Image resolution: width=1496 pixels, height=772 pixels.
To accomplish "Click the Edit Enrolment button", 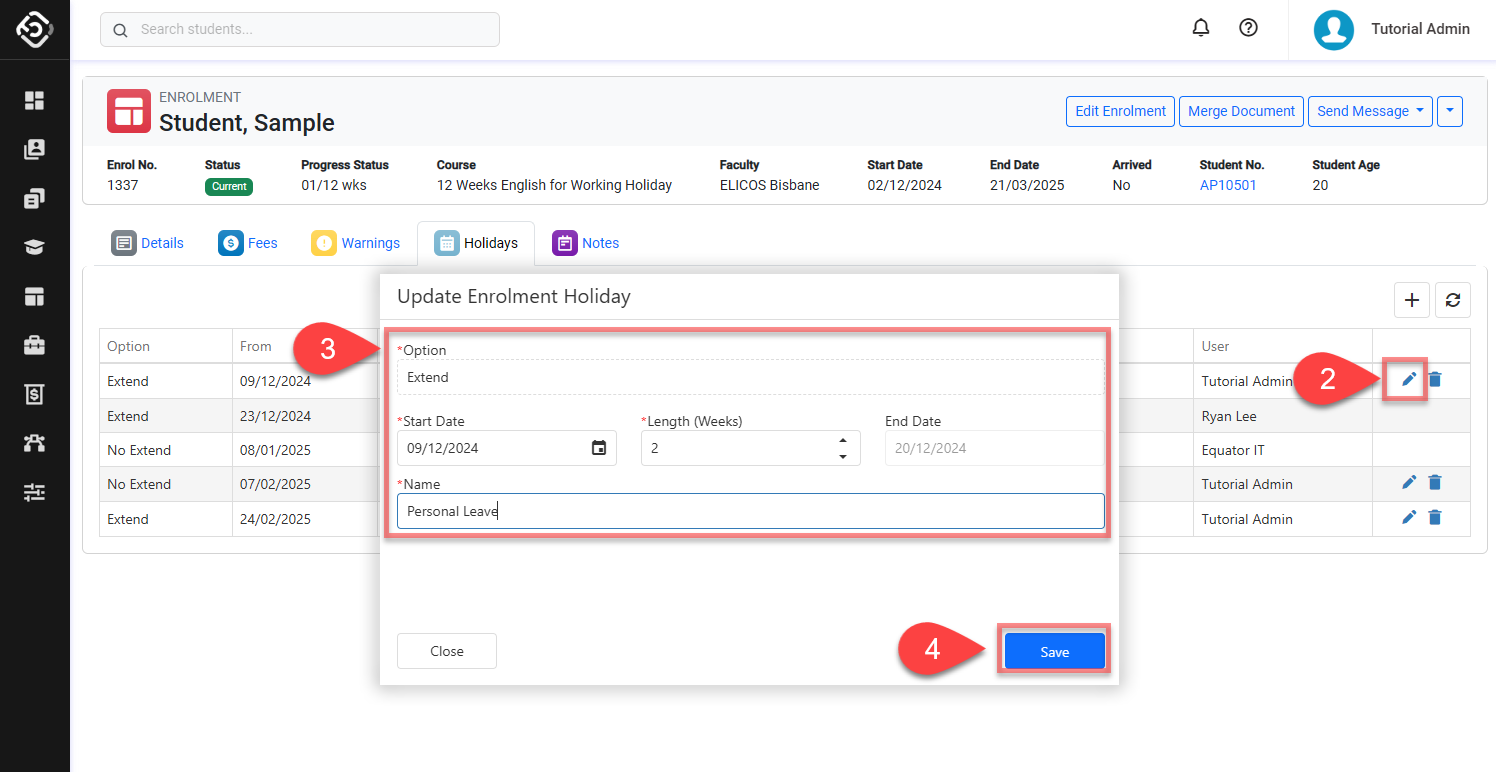I will 1120,111.
